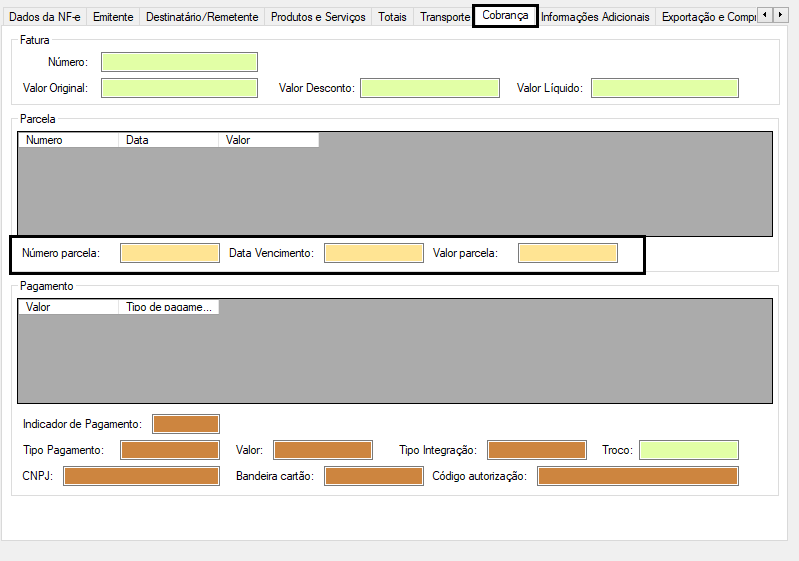Switch to the Informações Adicionais tab
The width and height of the screenshot is (799, 561).
click(595, 17)
